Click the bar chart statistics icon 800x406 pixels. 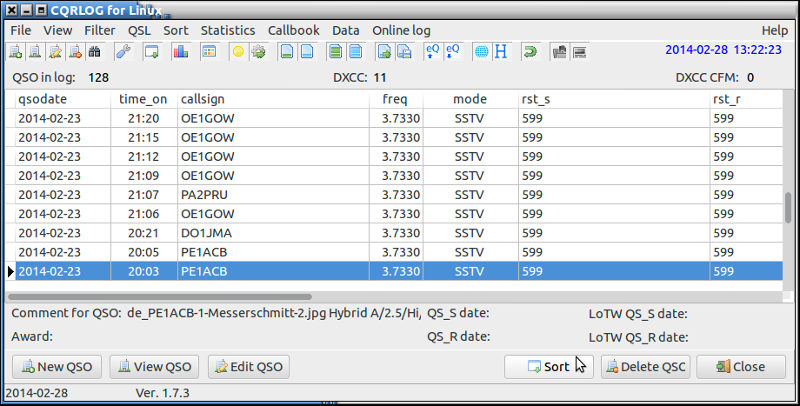[x=180, y=51]
